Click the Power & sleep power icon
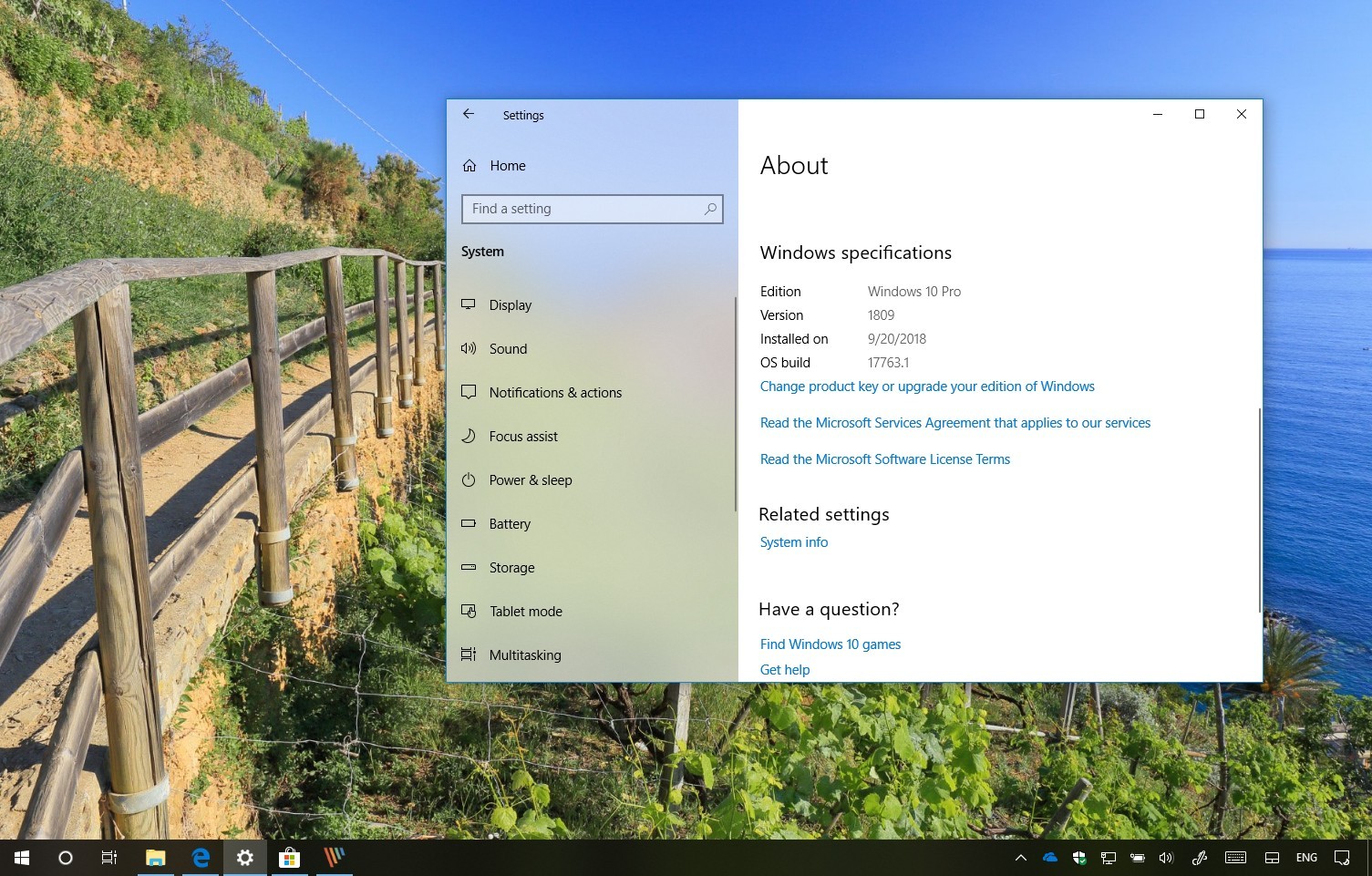The height and width of the screenshot is (876, 1372). 469,479
